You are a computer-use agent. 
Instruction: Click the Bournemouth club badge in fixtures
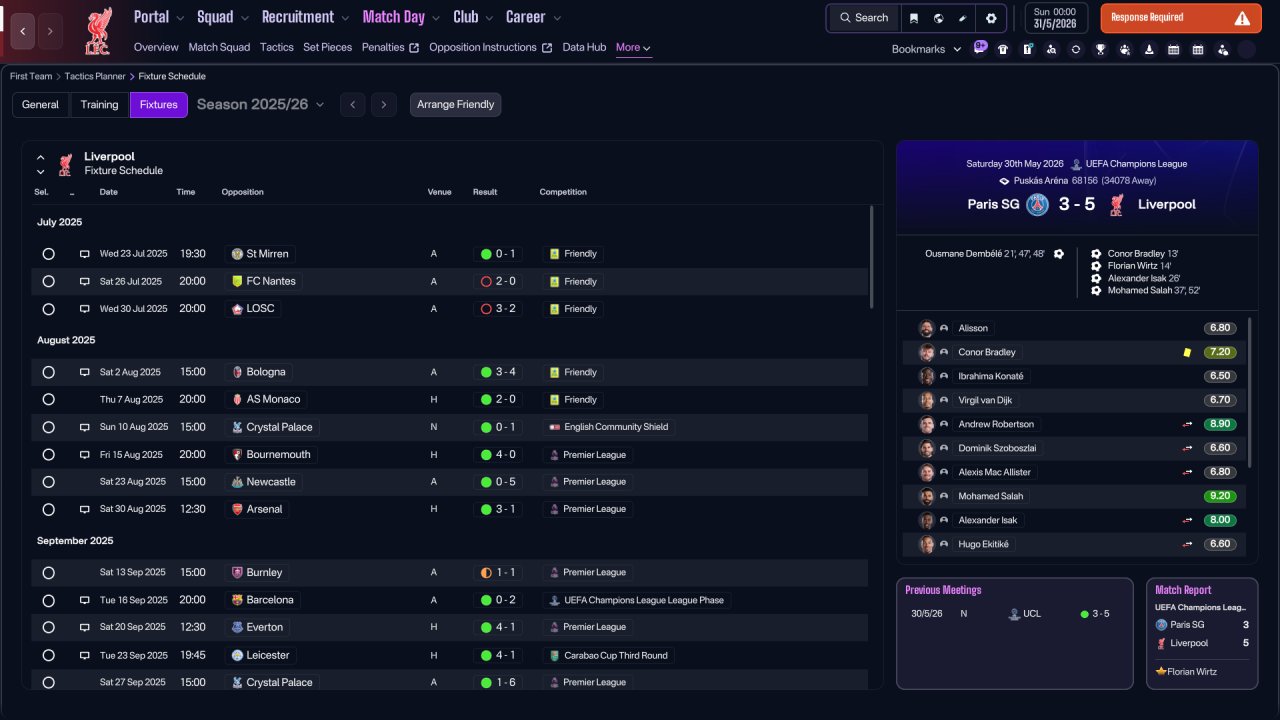coord(237,454)
